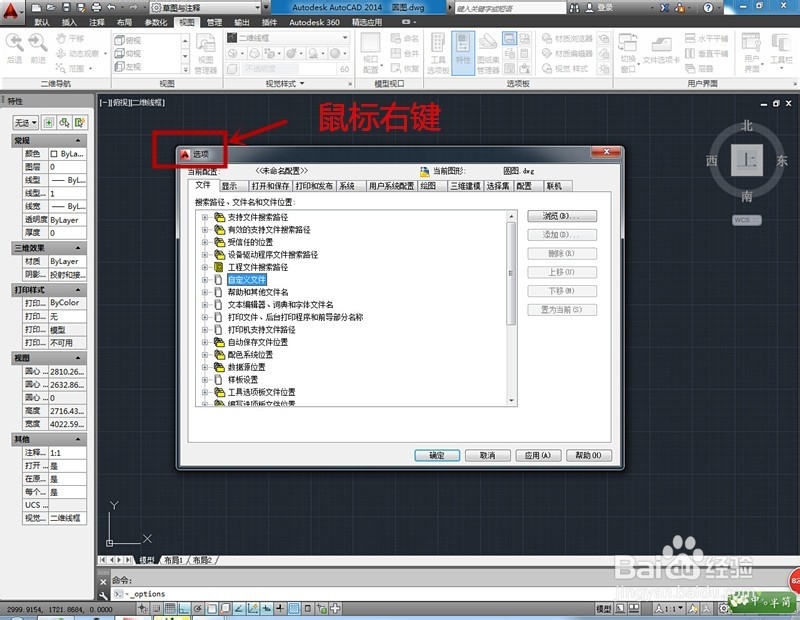The height and width of the screenshot is (620, 800).
Task: Click the quick select icon in properties palette
Action: click(80, 122)
